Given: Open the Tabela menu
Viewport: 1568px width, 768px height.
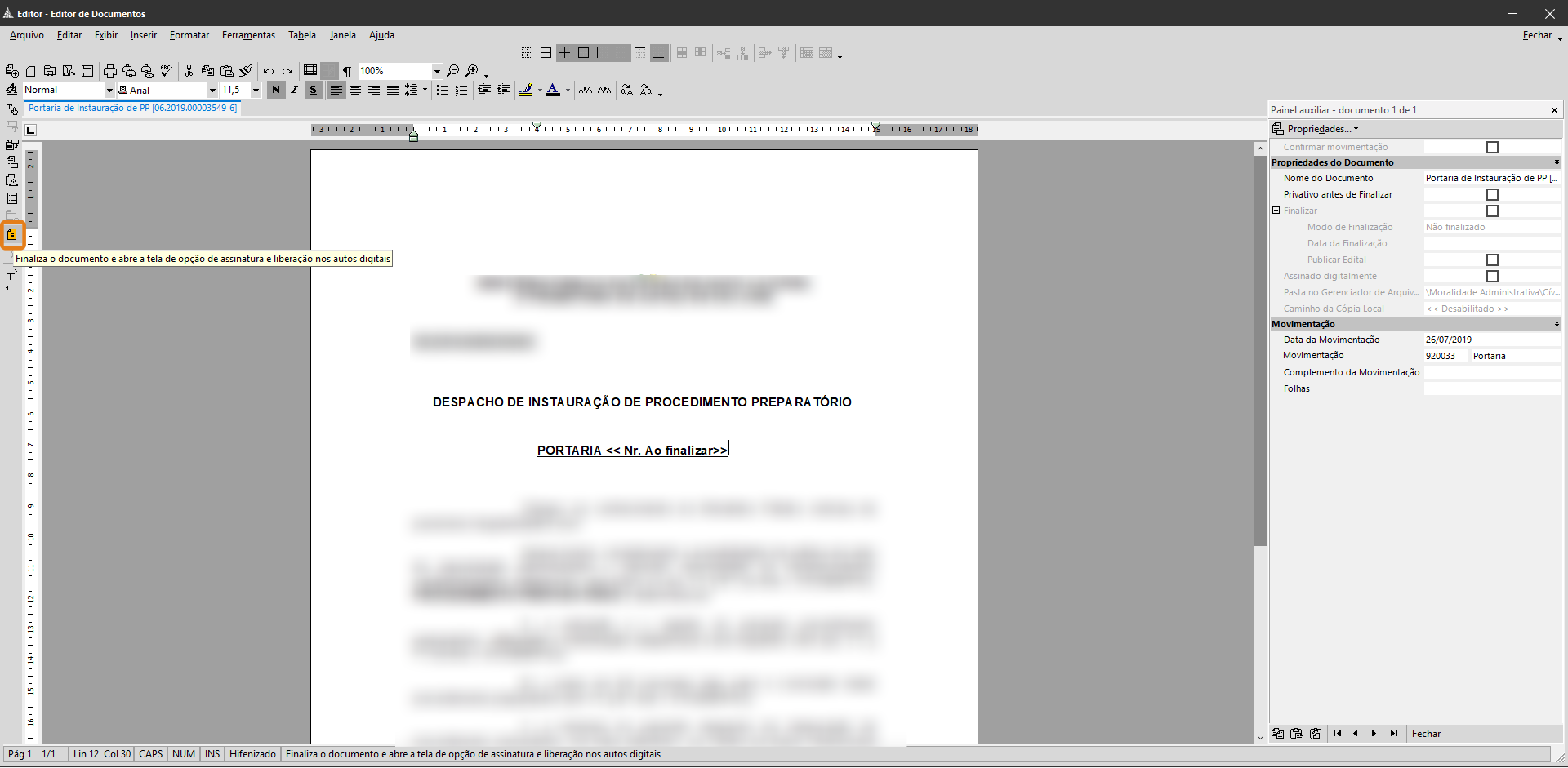Looking at the screenshot, I should point(301,35).
